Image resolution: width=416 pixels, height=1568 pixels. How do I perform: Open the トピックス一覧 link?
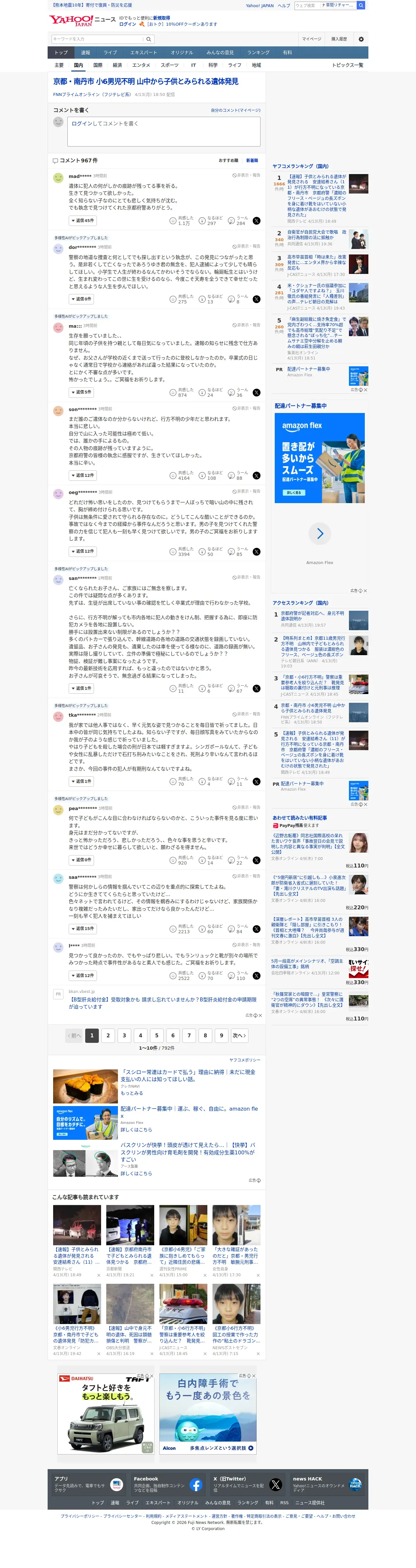click(x=347, y=65)
